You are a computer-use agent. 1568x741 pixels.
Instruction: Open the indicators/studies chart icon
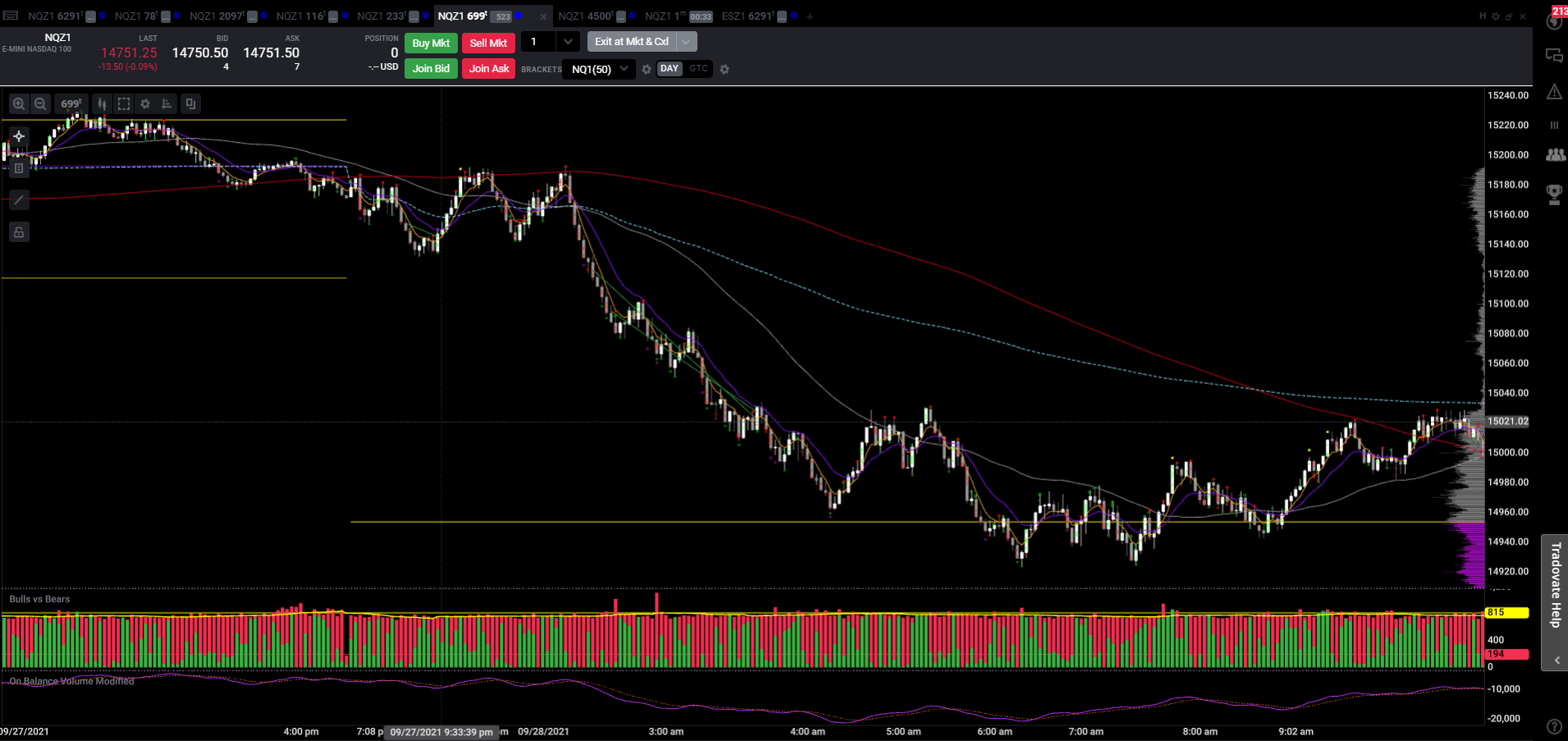pyautogui.click(x=167, y=103)
